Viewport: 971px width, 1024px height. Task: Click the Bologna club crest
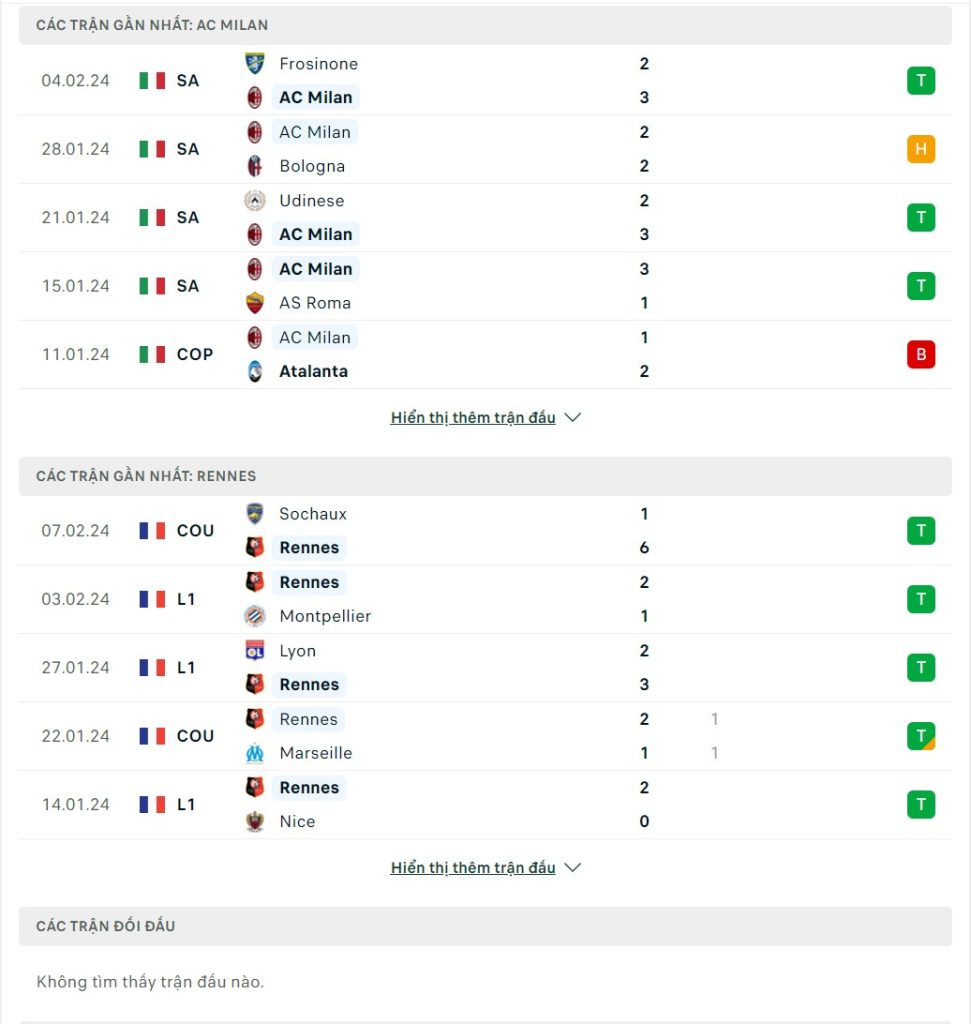pos(255,166)
